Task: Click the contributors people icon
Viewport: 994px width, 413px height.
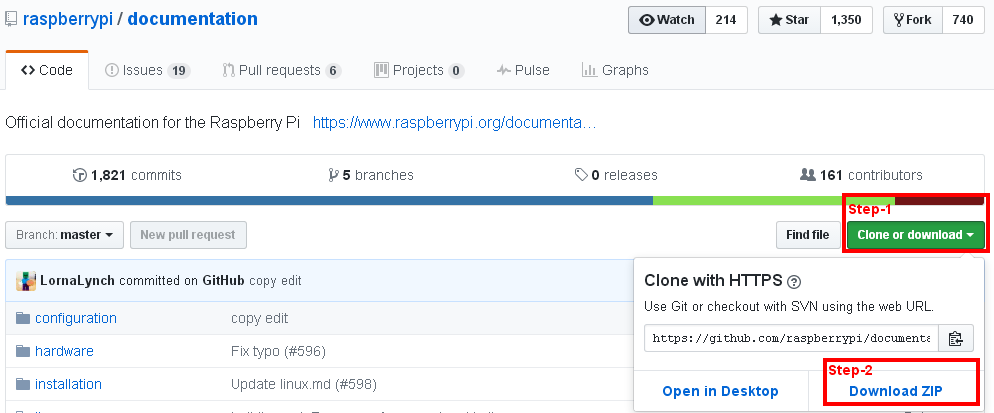Action: [808, 174]
